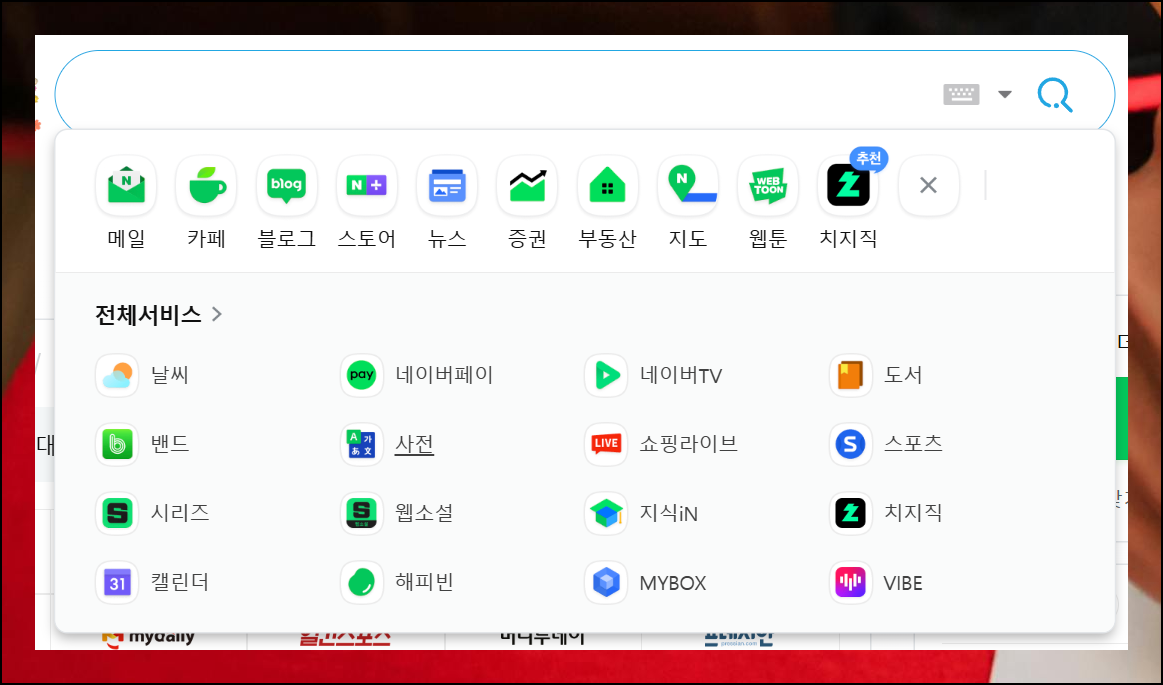Open 전체서비스 all services link
The height and width of the screenshot is (685, 1163).
pyautogui.click(x=148, y=314)
